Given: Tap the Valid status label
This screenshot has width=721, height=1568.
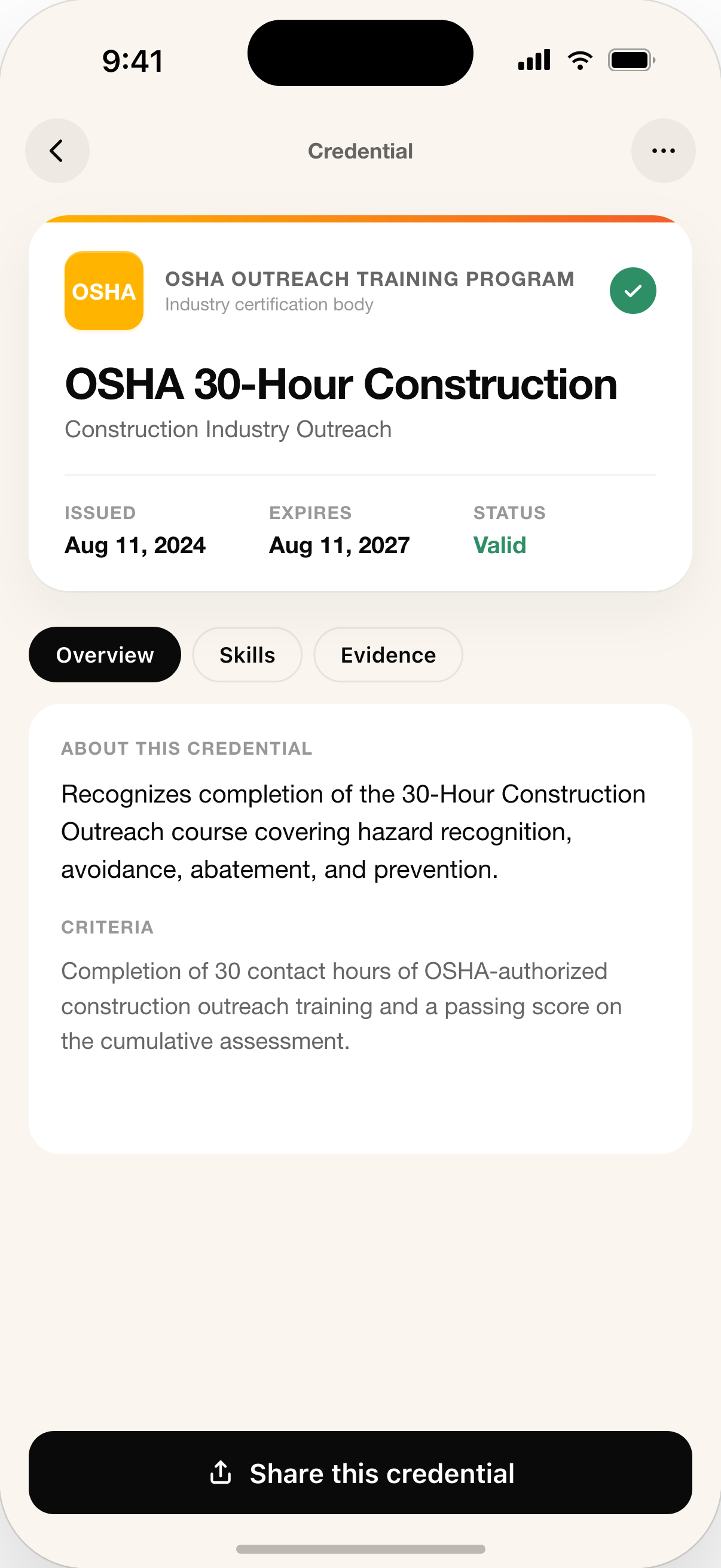Looking at the screenshot, I should click(500, 545).
